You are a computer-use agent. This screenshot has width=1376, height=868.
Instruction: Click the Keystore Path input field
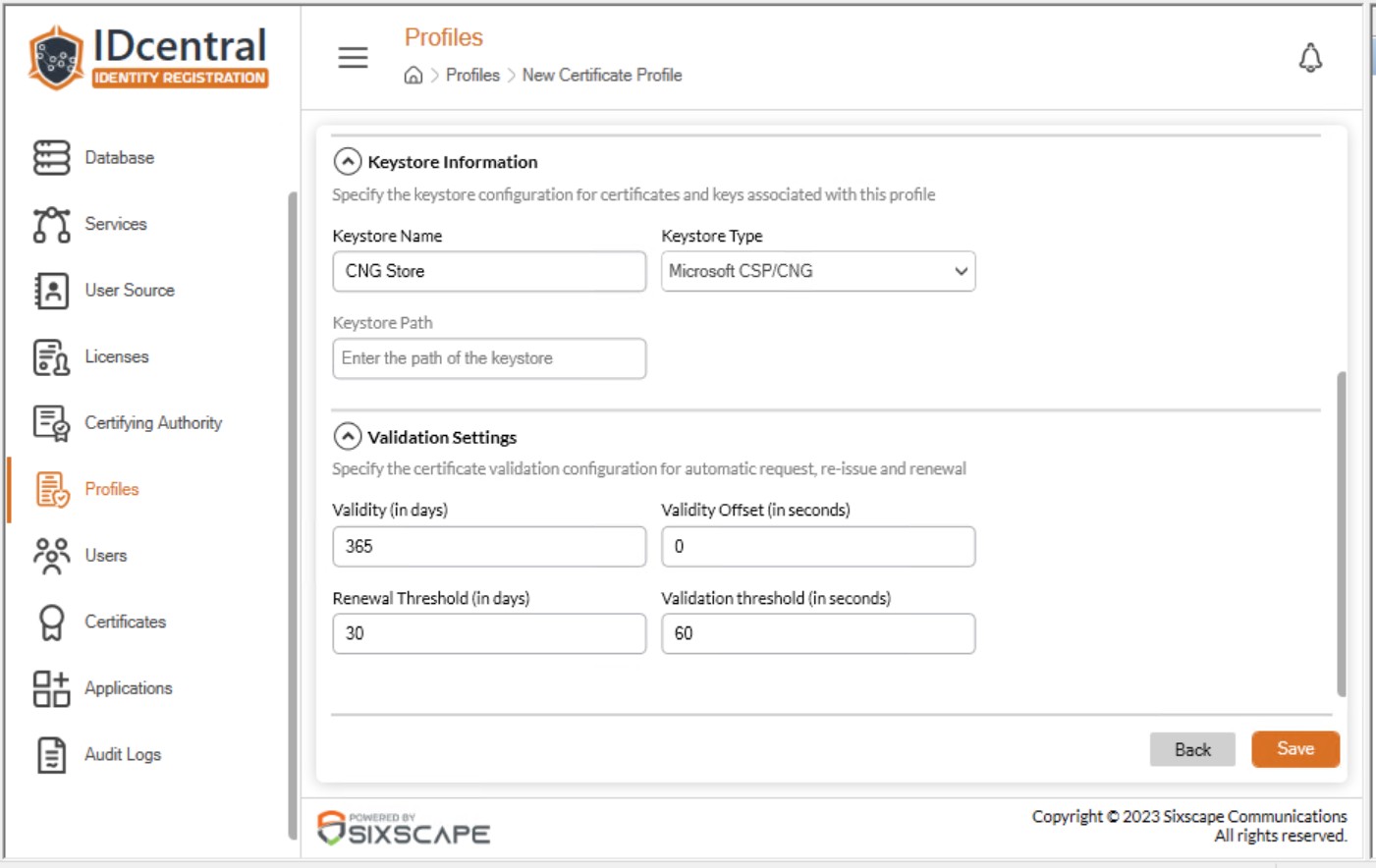(489, 358)
